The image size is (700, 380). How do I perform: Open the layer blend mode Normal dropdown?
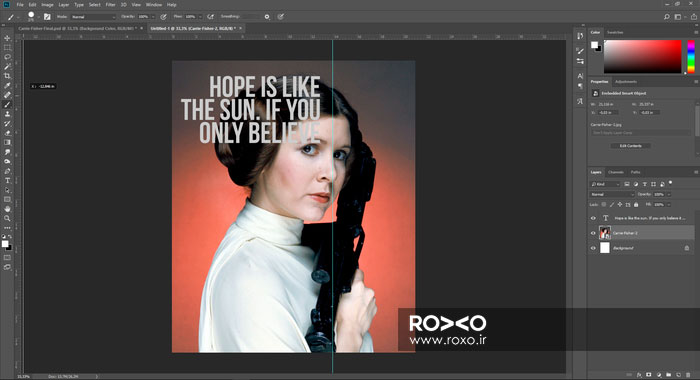(x=612, y=194)
